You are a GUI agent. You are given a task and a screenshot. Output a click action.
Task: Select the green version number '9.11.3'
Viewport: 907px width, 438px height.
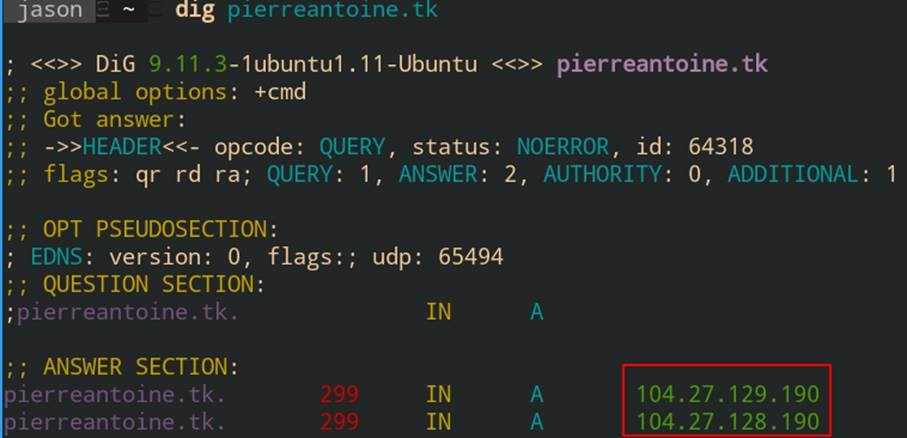coord(188,64)
